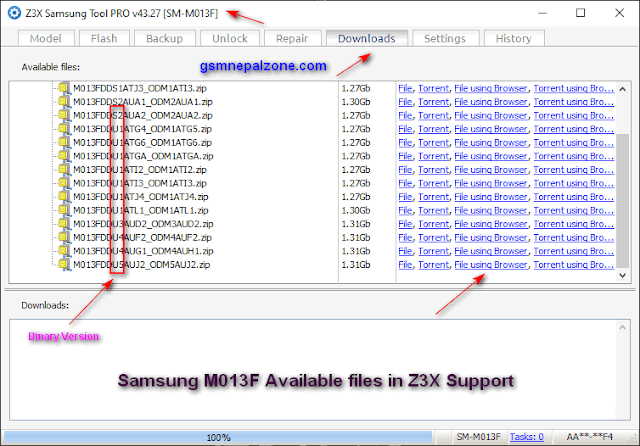This screenshot has height=446, width=640.
Task: Minimize the Z3X window
Action: pyautogui.click(x=542, y=13)
